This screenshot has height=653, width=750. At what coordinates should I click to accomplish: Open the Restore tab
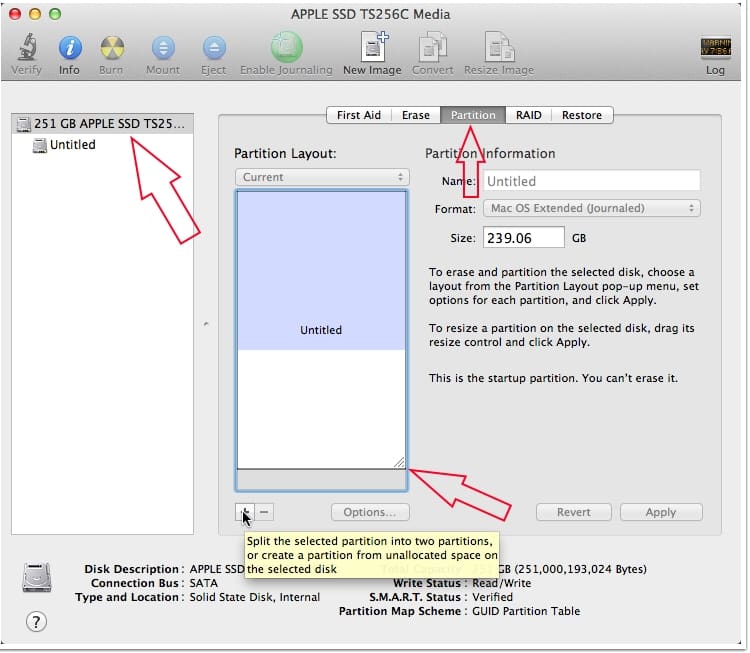pos(582,115)
